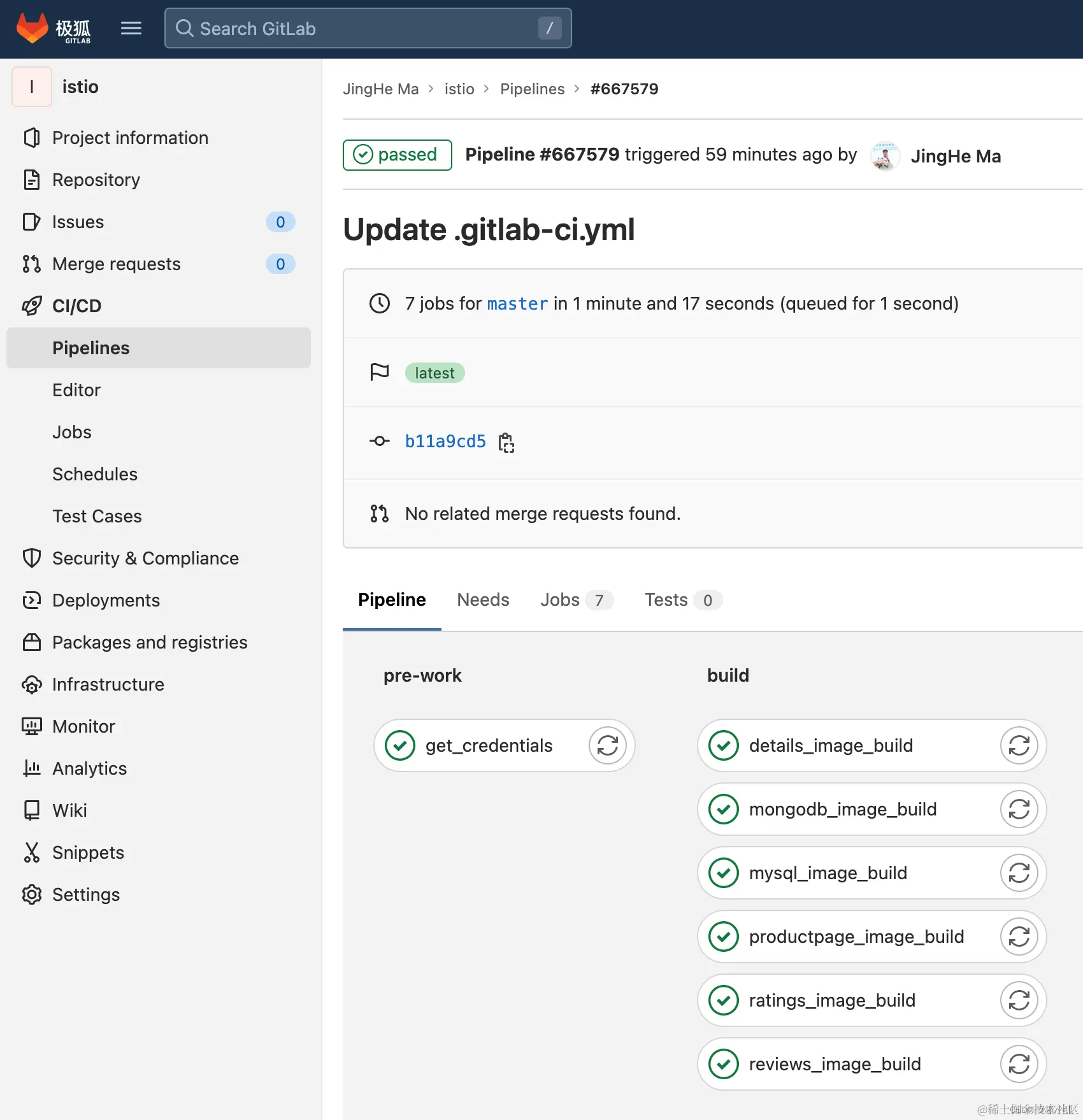
Task: Click the Issues count badge 0
Action: pos(280,222)
